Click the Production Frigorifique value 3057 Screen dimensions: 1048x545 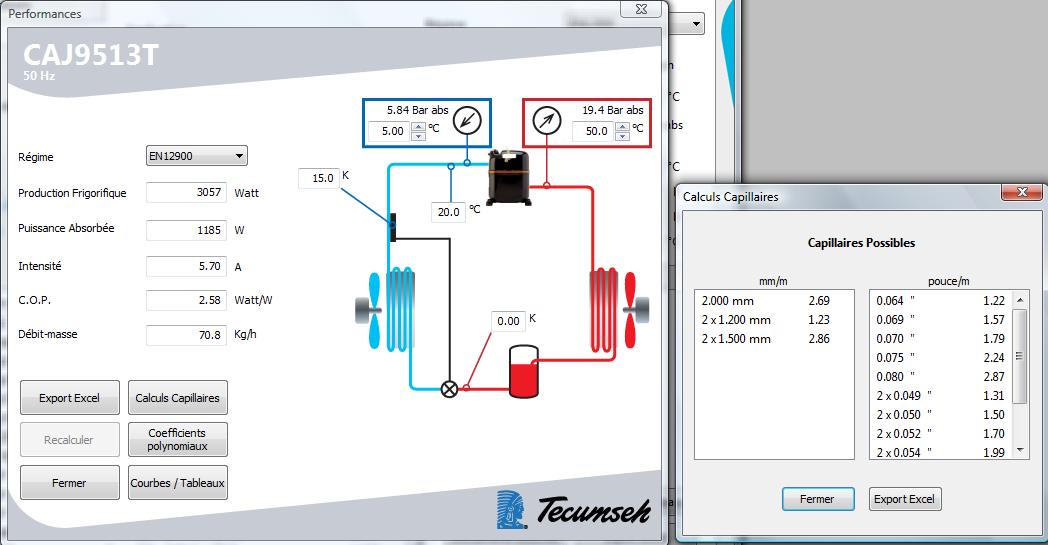(x=186, y=193)
